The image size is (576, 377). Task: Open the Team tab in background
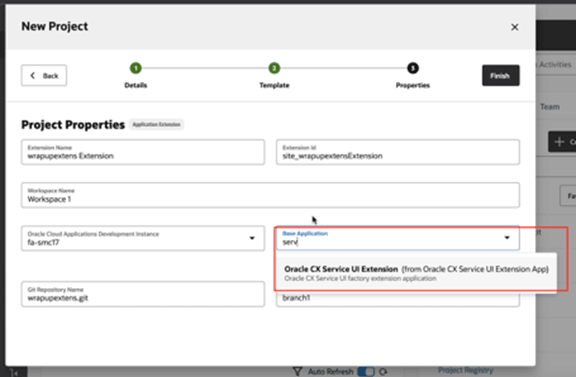[550, 107]
